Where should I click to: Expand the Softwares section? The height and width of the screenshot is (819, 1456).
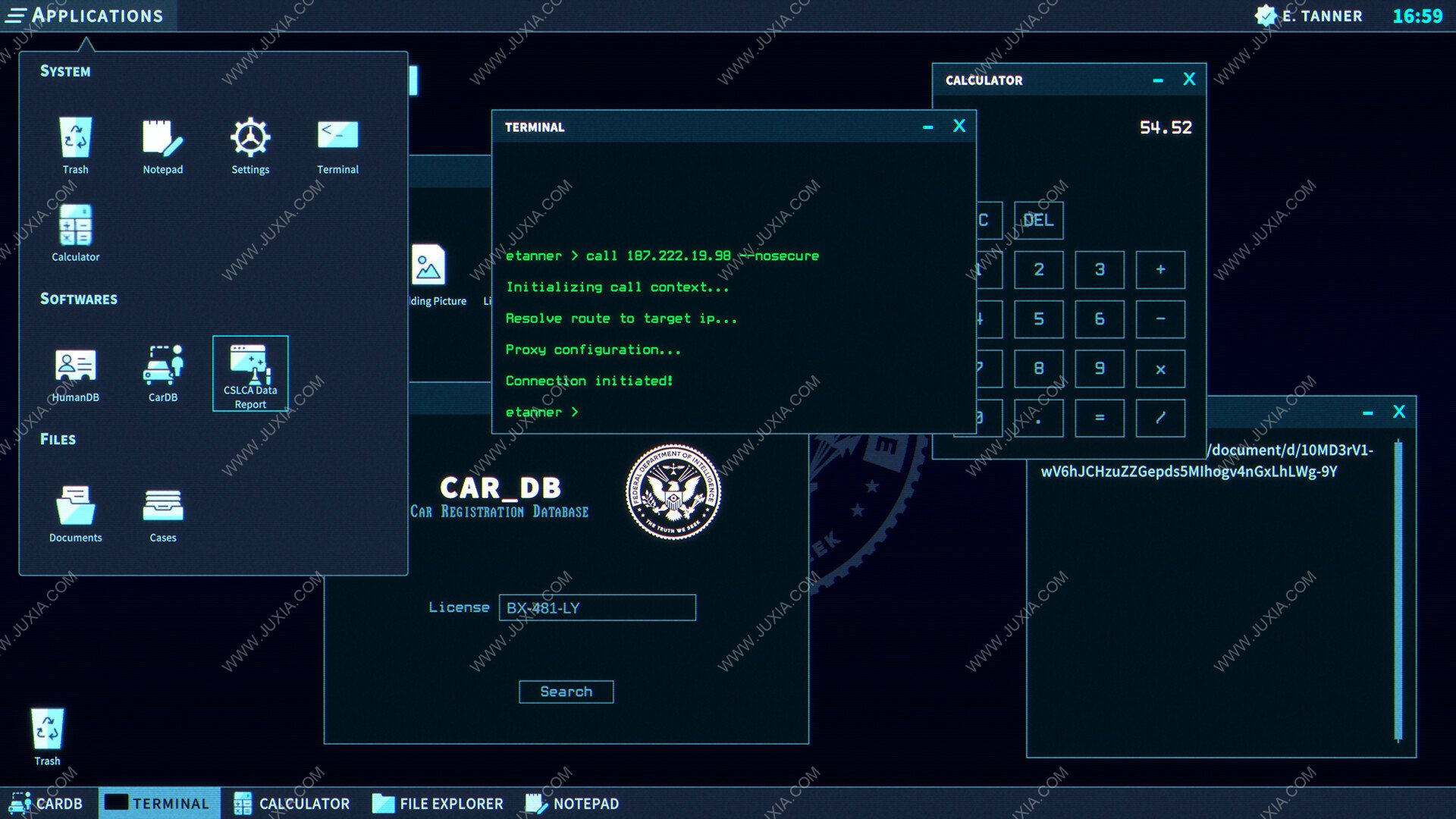pos(80,298)
